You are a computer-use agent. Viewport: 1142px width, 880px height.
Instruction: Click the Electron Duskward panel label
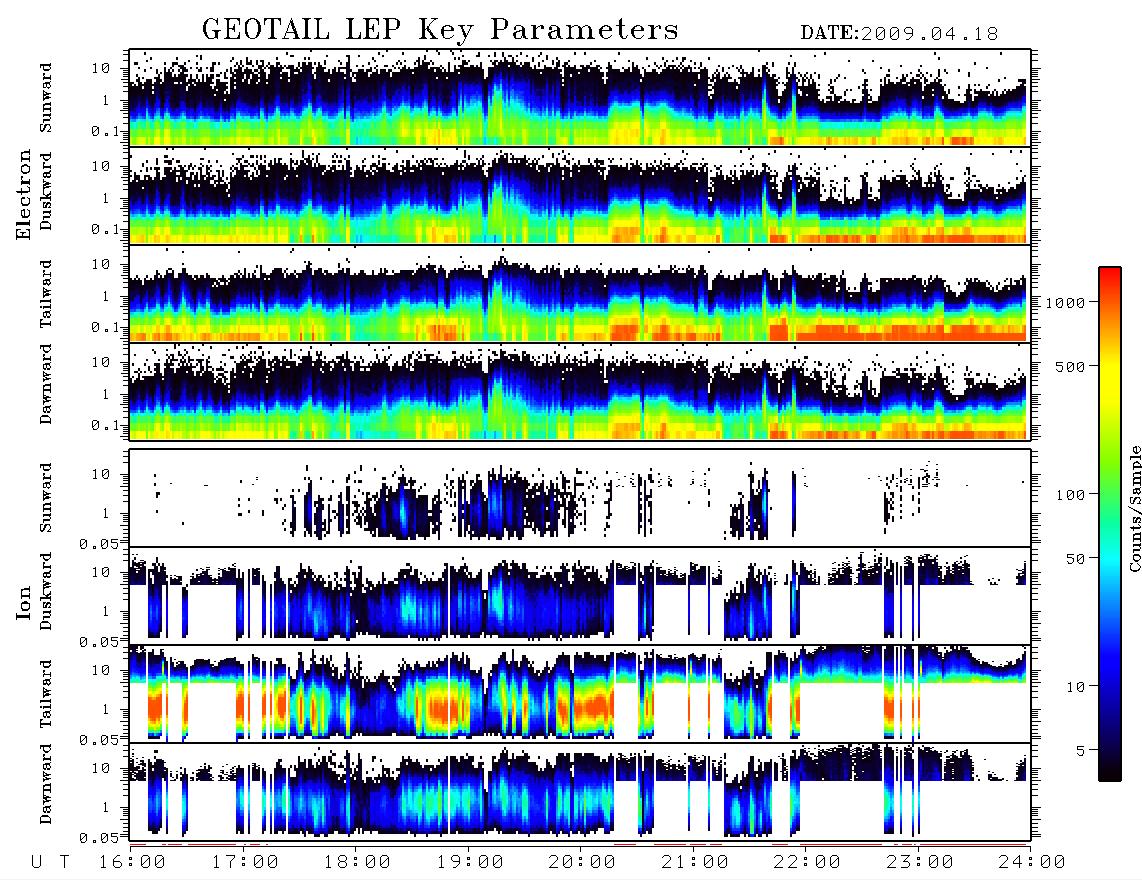(x=46, y=191)
